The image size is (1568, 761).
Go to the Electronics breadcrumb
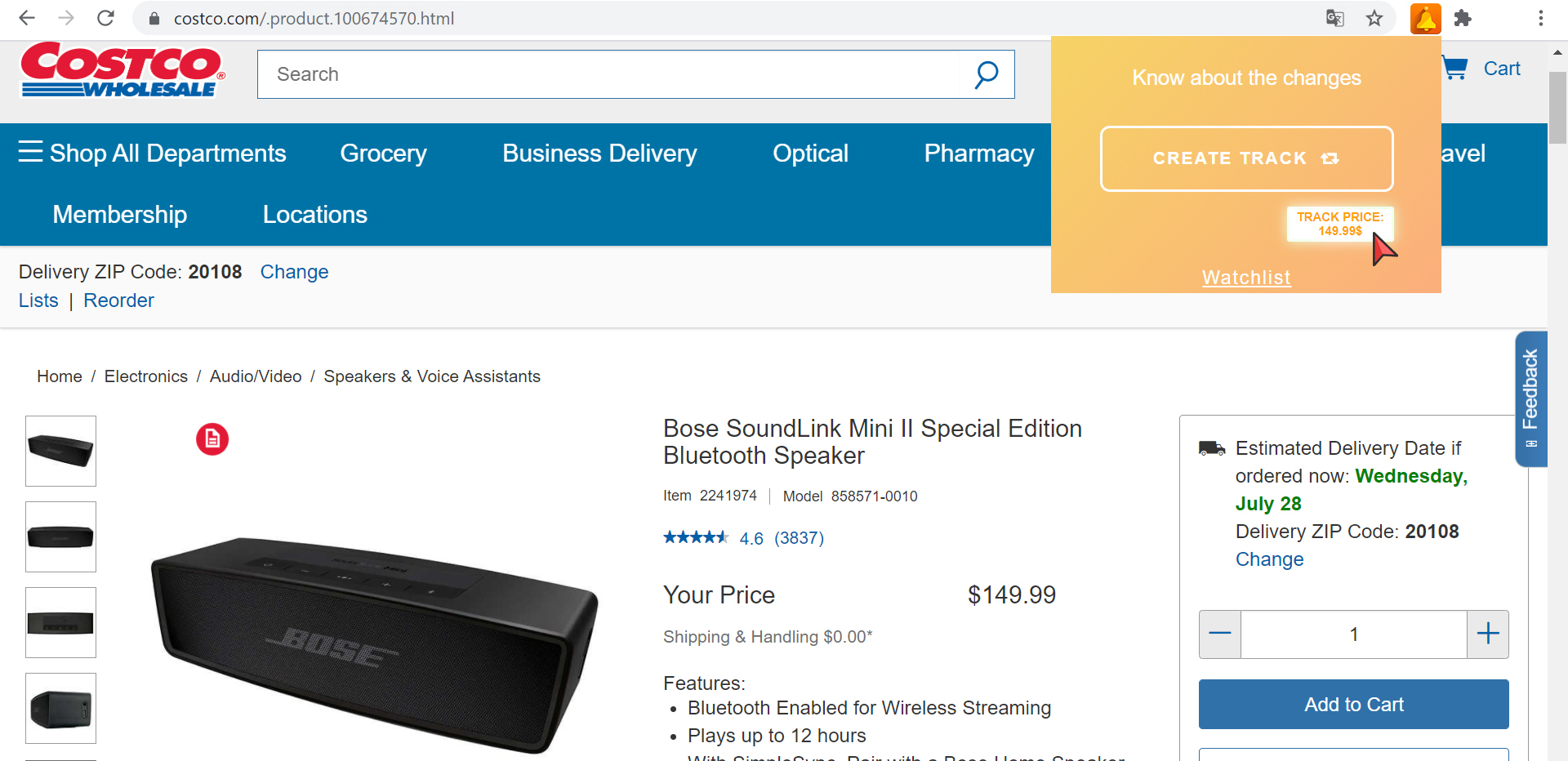pos(146,376)
